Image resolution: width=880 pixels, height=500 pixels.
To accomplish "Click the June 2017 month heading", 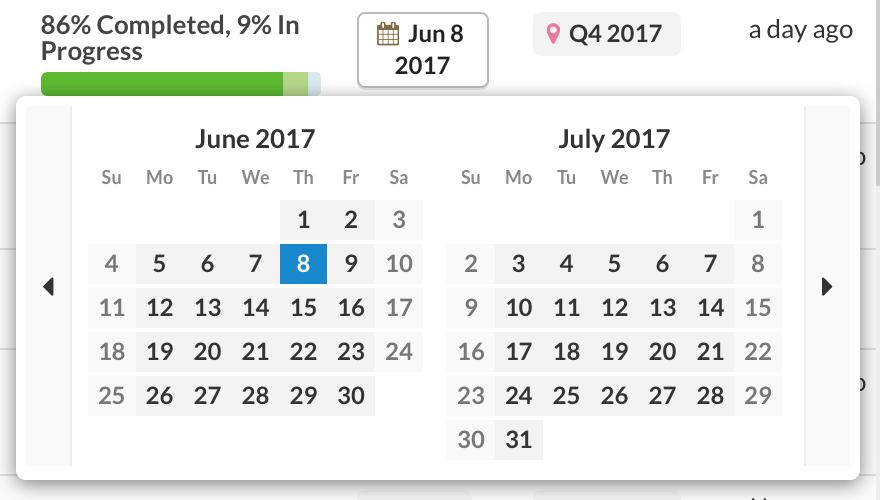I will (255, 139).
